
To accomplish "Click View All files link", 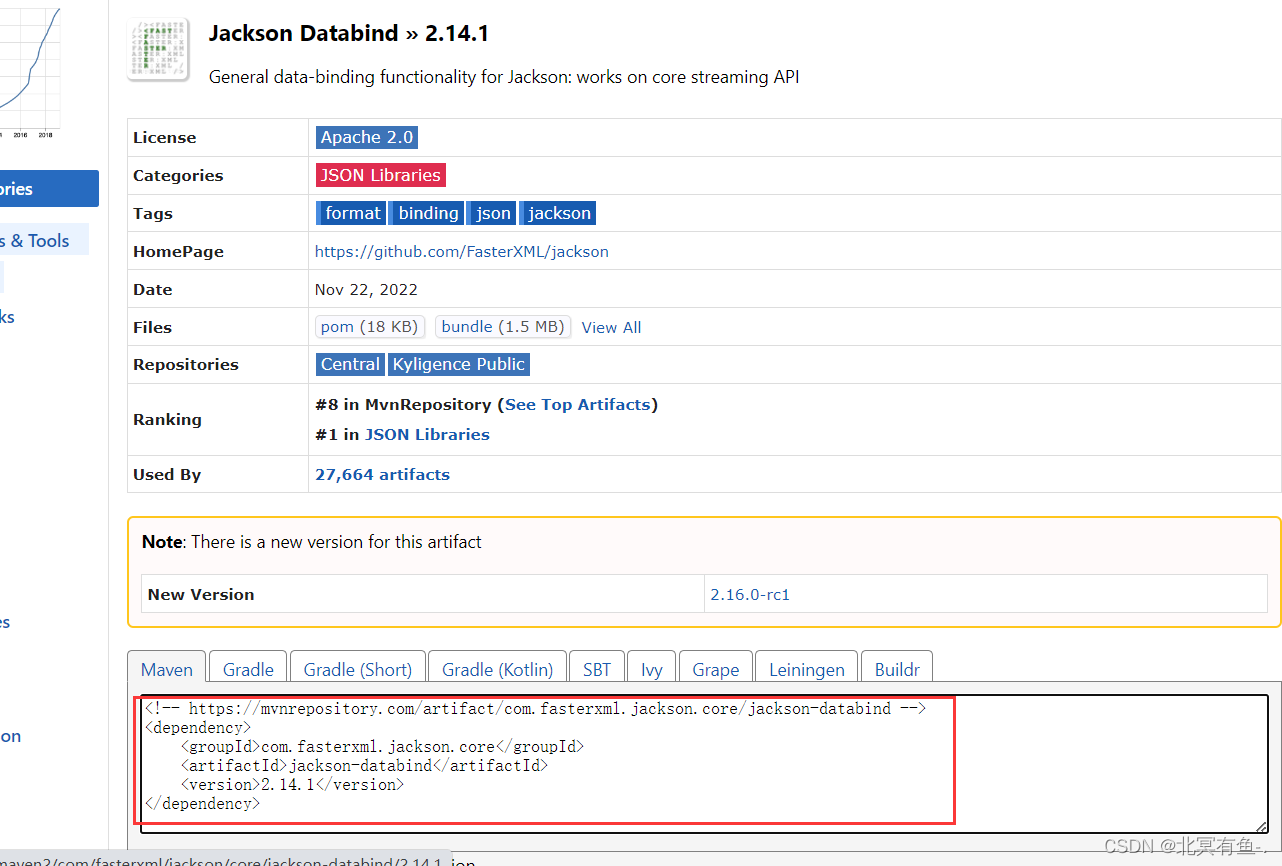I will 611,327.
